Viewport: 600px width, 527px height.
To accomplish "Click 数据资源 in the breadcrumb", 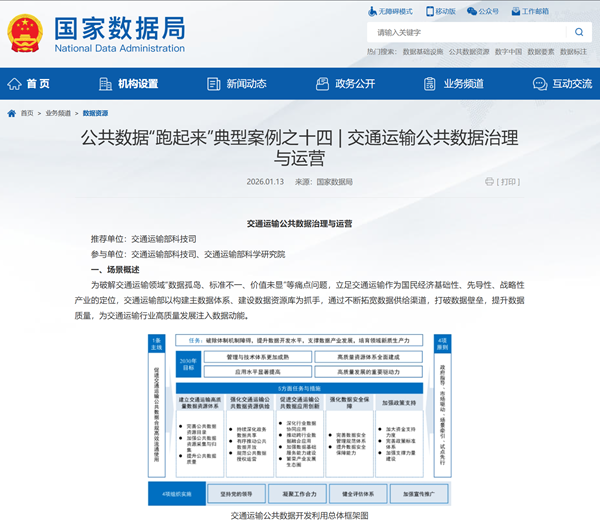I will [x=96, y=114].
